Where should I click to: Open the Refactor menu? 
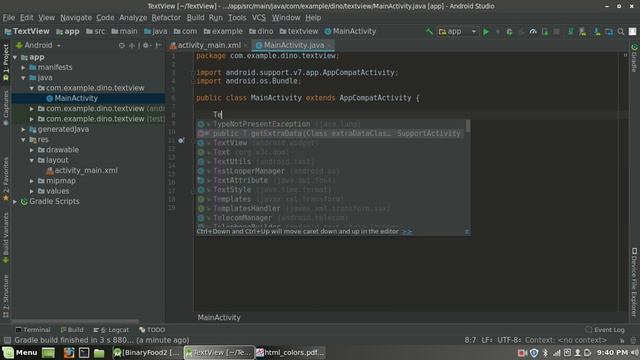tap(166, 18)
